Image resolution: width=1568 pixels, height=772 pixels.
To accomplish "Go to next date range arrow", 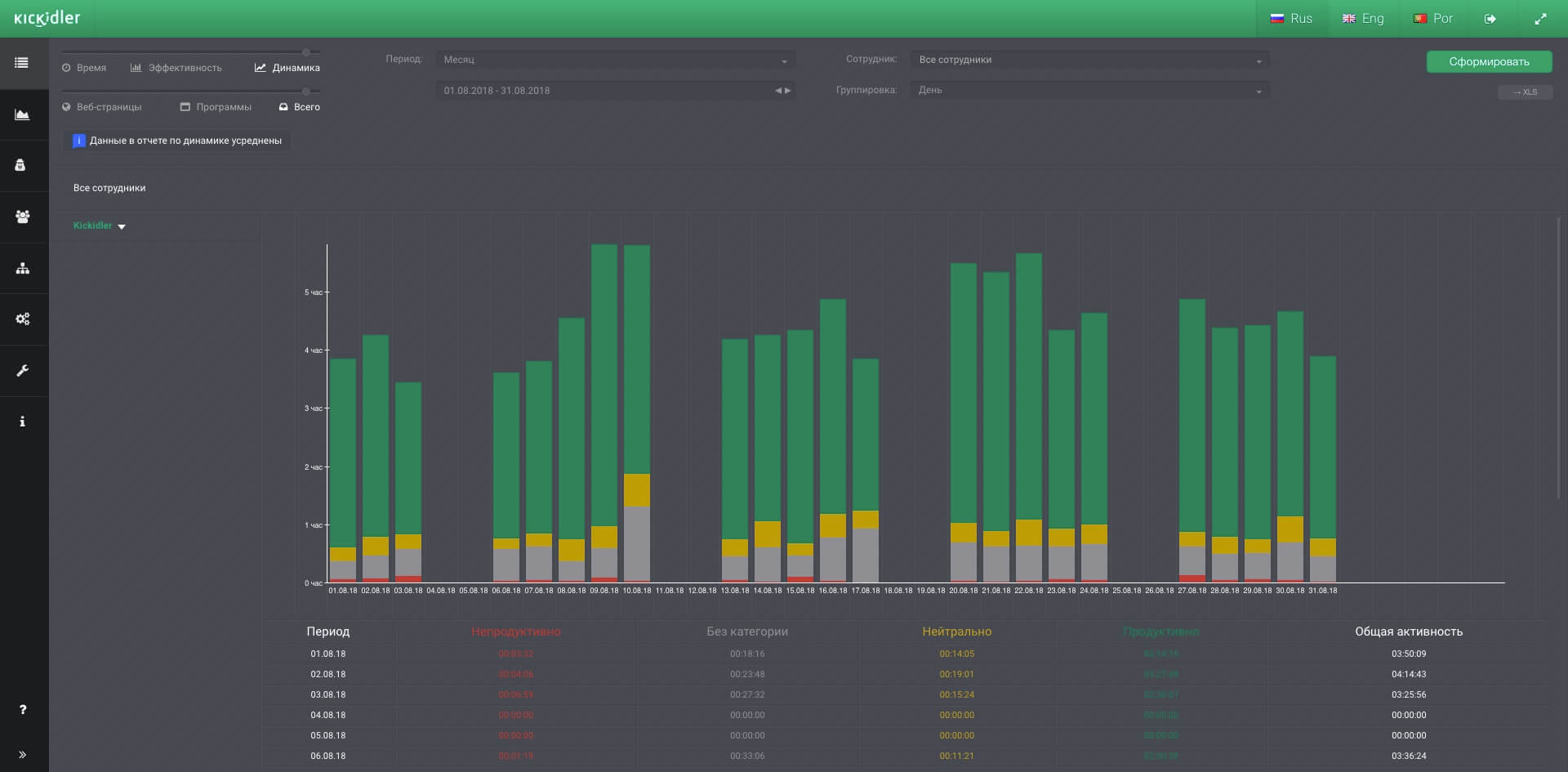I will [787, 91].
